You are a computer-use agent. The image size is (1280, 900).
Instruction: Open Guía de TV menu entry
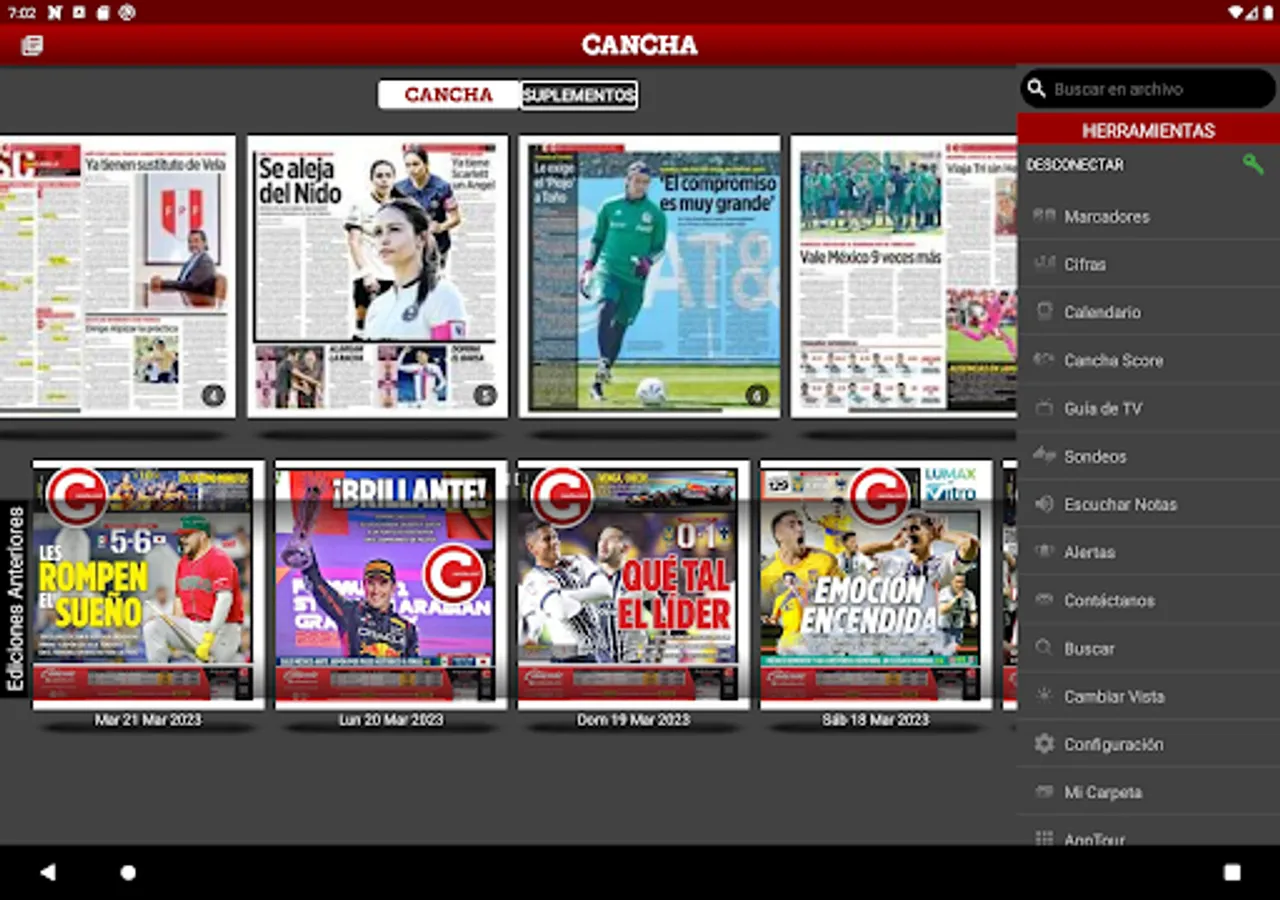coord(1148,408)
